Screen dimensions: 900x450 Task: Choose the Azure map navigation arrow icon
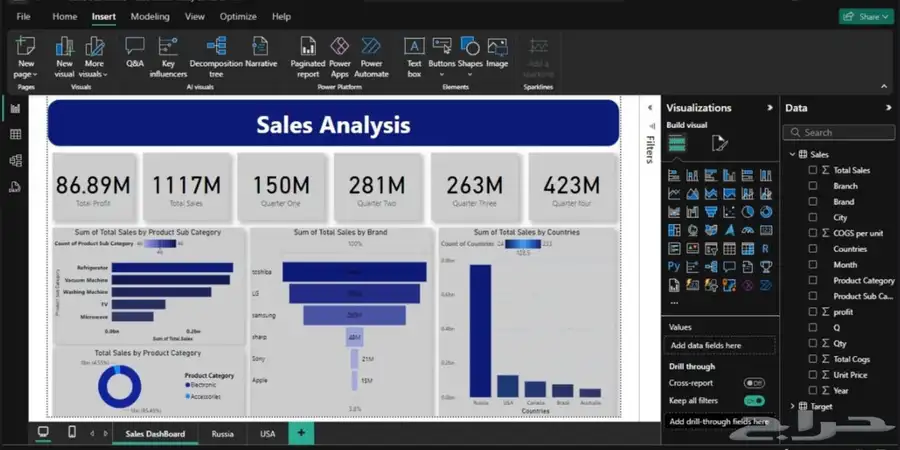click(730, 230)
